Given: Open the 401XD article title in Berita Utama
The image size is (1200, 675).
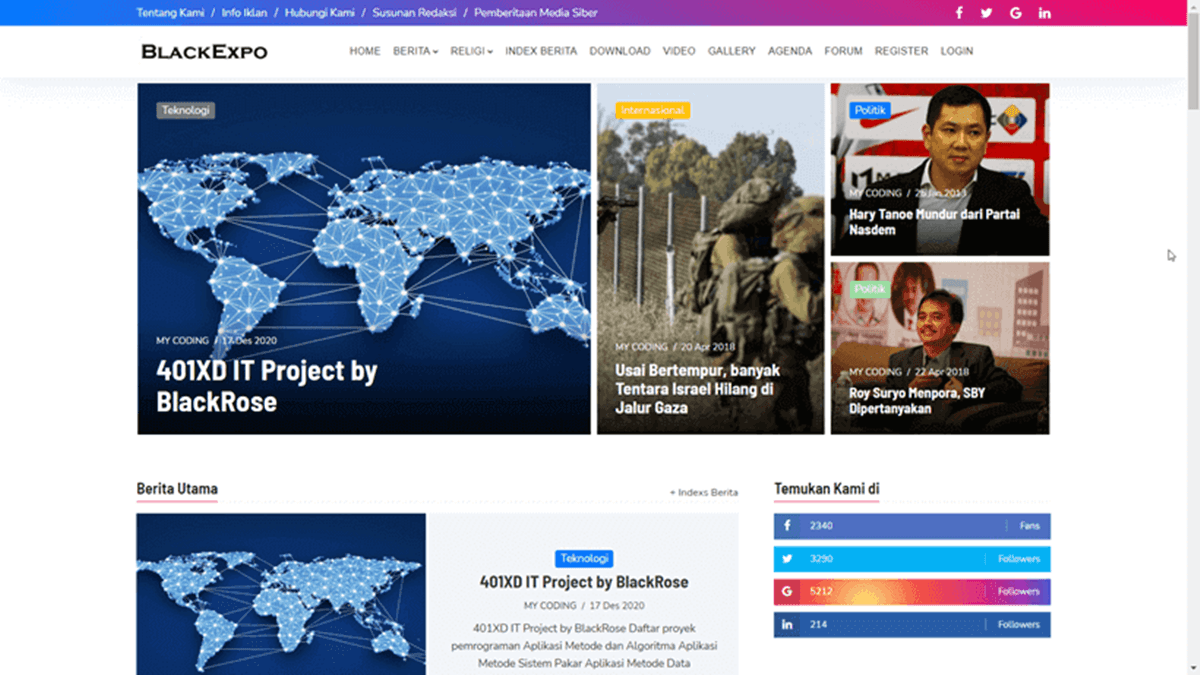Looking at the screenshot, I should click(584, 582).
